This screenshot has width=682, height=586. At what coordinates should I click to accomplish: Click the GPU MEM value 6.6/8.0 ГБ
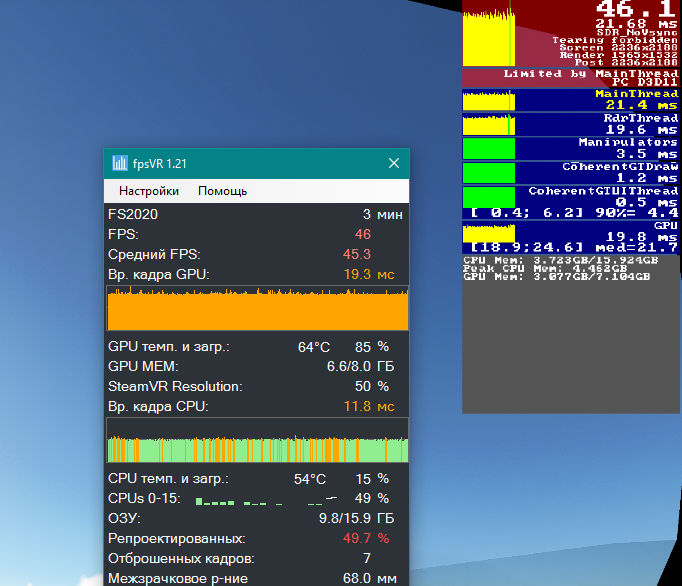[x=361, y=367]
